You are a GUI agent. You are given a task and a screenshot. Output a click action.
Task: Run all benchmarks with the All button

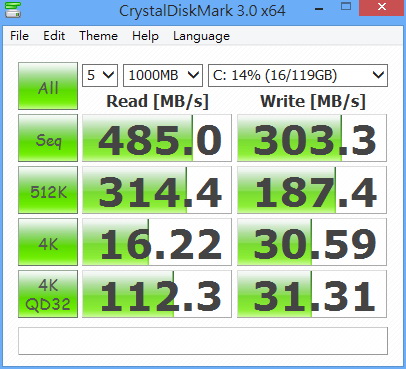pos(48,86)
